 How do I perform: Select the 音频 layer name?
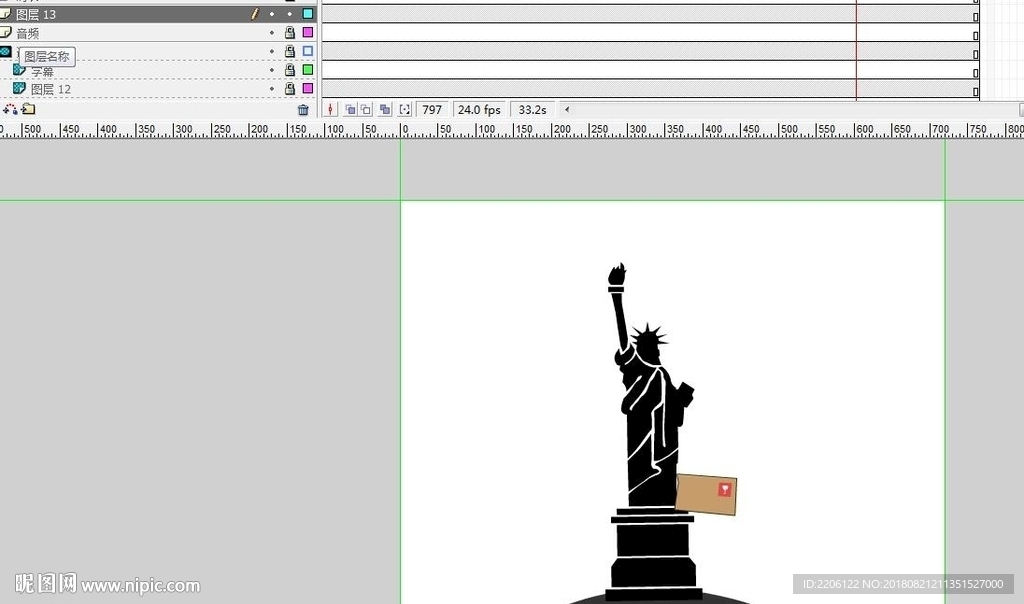(27, 33)
